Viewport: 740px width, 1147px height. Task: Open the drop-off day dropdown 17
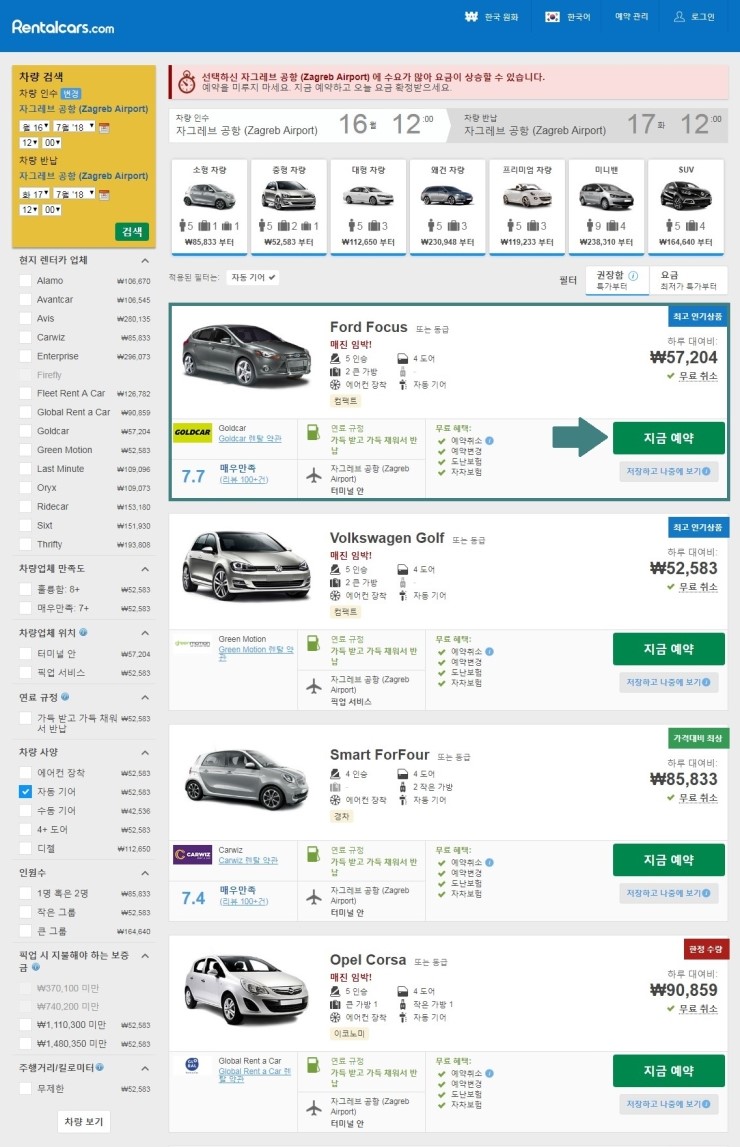coord(34,194)
